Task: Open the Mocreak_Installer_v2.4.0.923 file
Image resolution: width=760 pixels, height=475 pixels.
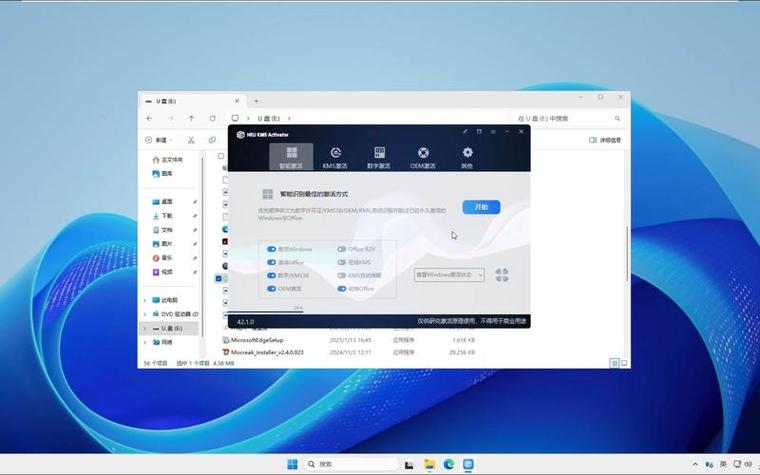Action: [x=266, y=352]
